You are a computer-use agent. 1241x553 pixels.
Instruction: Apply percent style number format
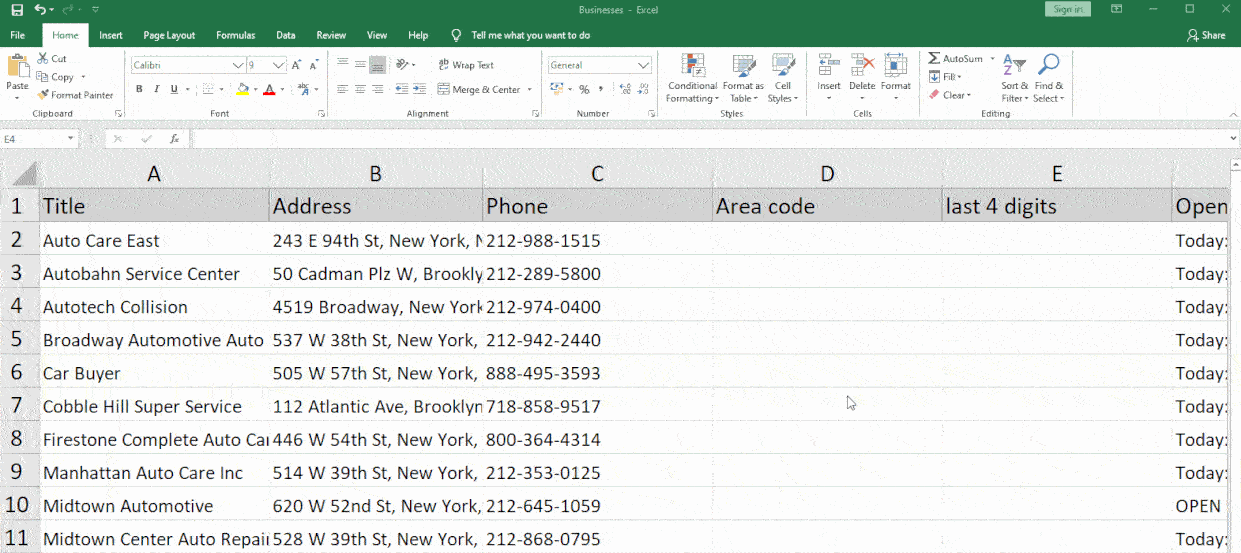coord(584,89)
